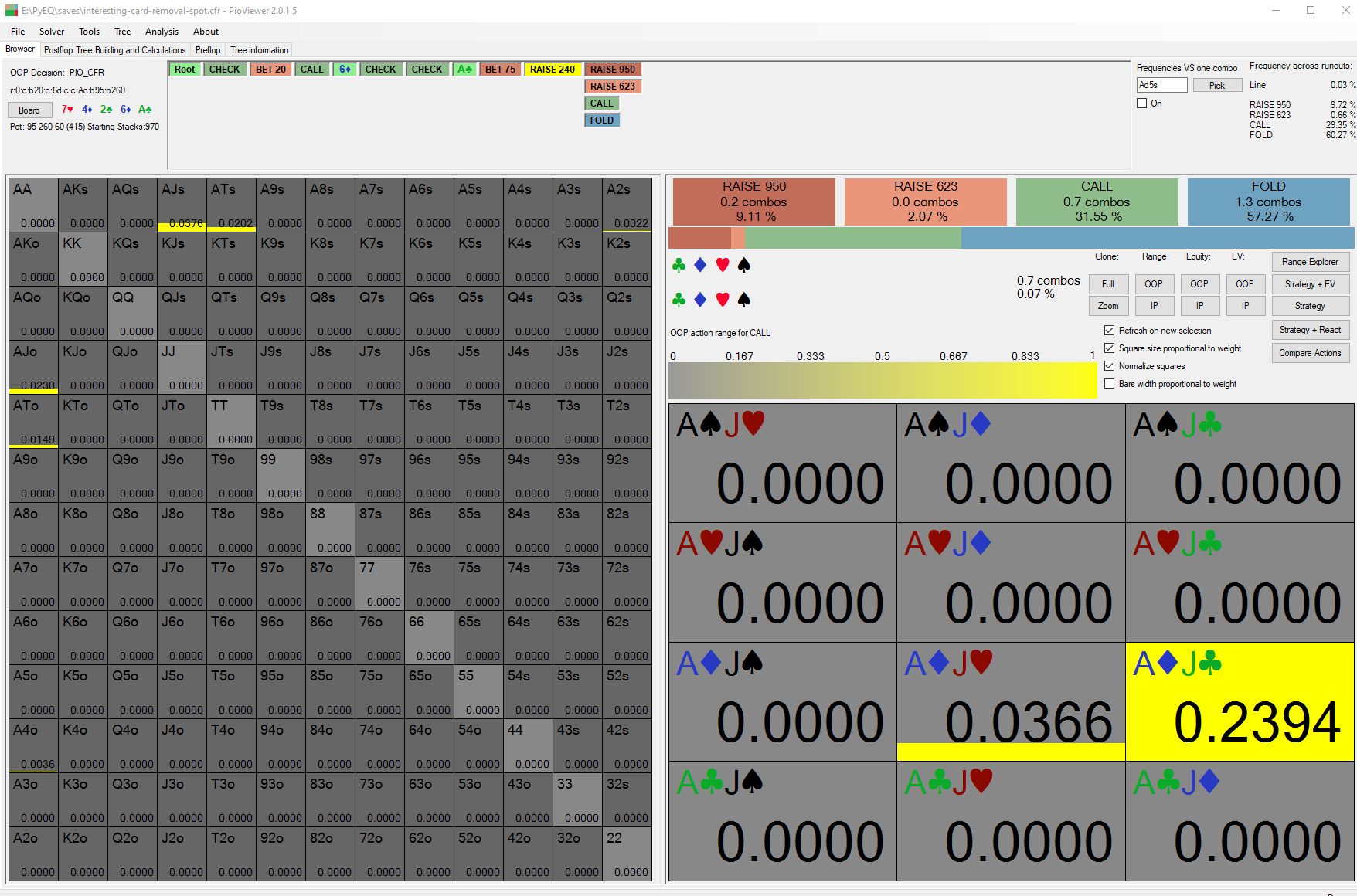
Task: Go to the Root node in the tree path
Action: pyautogui.click(x=185, y=70)
